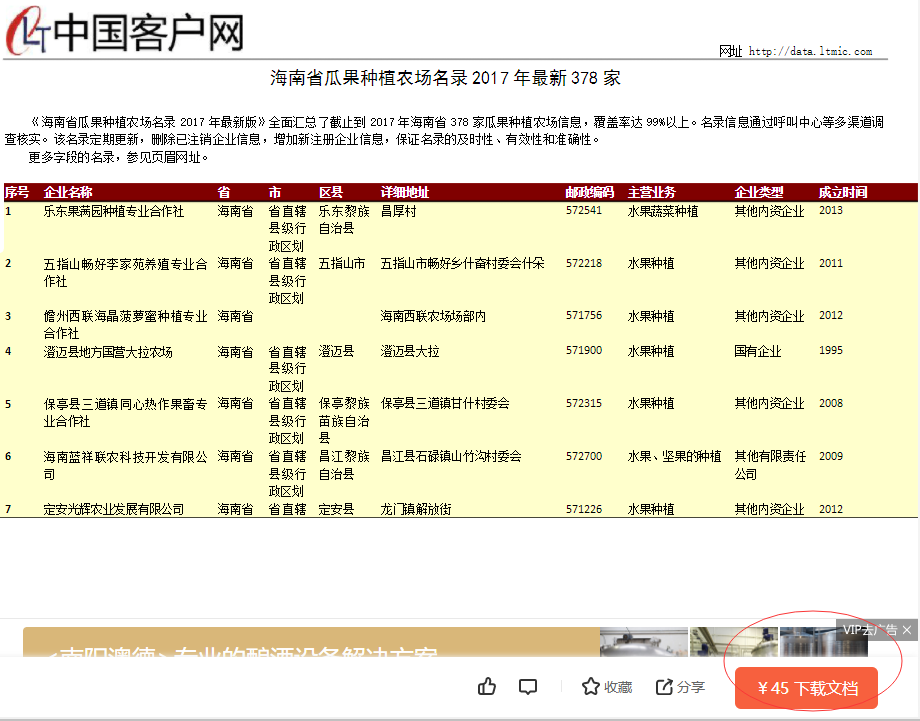Click district cell 五指山市
This screenshot has height=721, width=920.
[342, 263]
